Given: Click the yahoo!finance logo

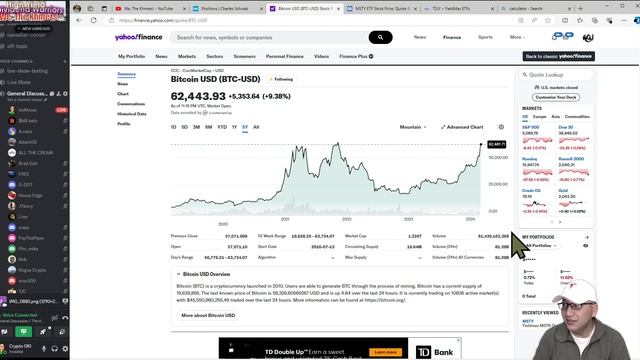Looking at the screenshot, I should tap(138, 37).
